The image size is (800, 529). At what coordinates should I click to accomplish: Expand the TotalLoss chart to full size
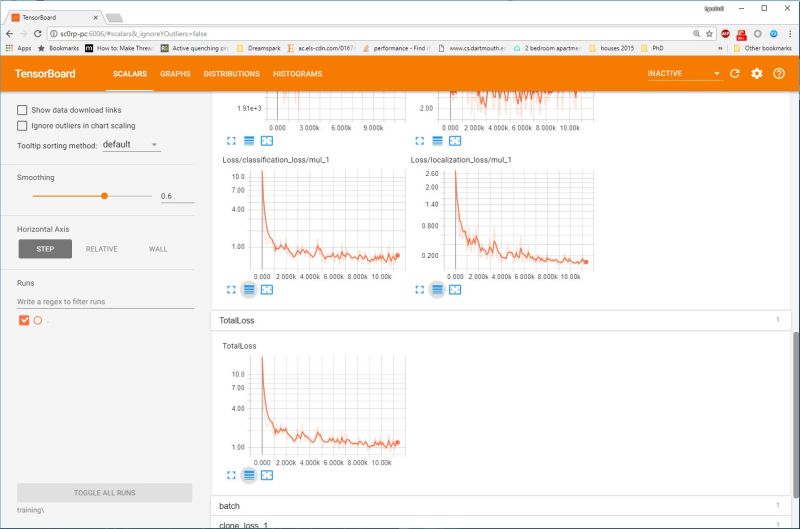click(x=231, y=475)
